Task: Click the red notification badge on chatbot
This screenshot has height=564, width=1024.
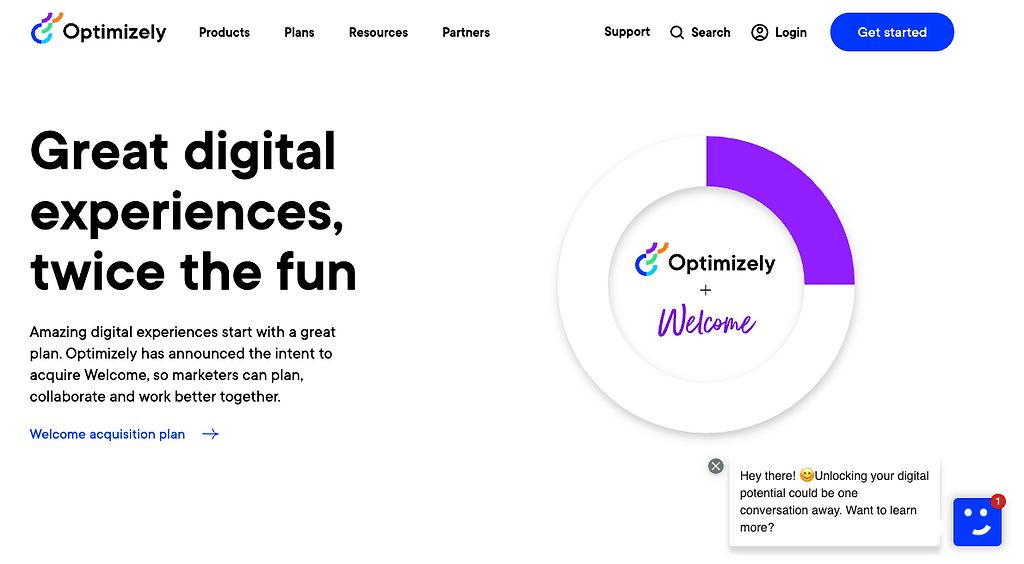Action: tap(998, 501)
